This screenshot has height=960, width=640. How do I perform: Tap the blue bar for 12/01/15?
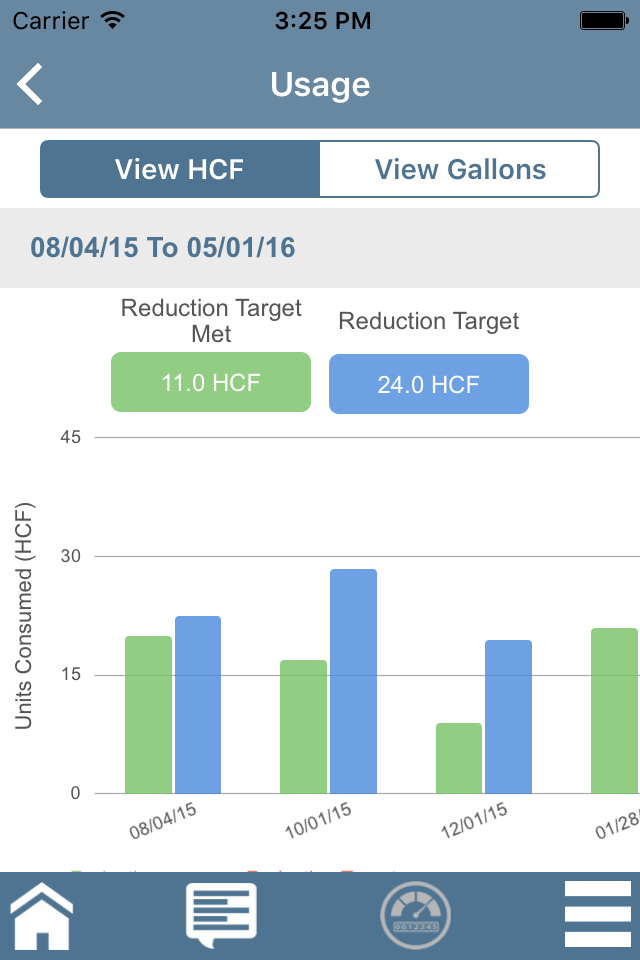(508, 716)
